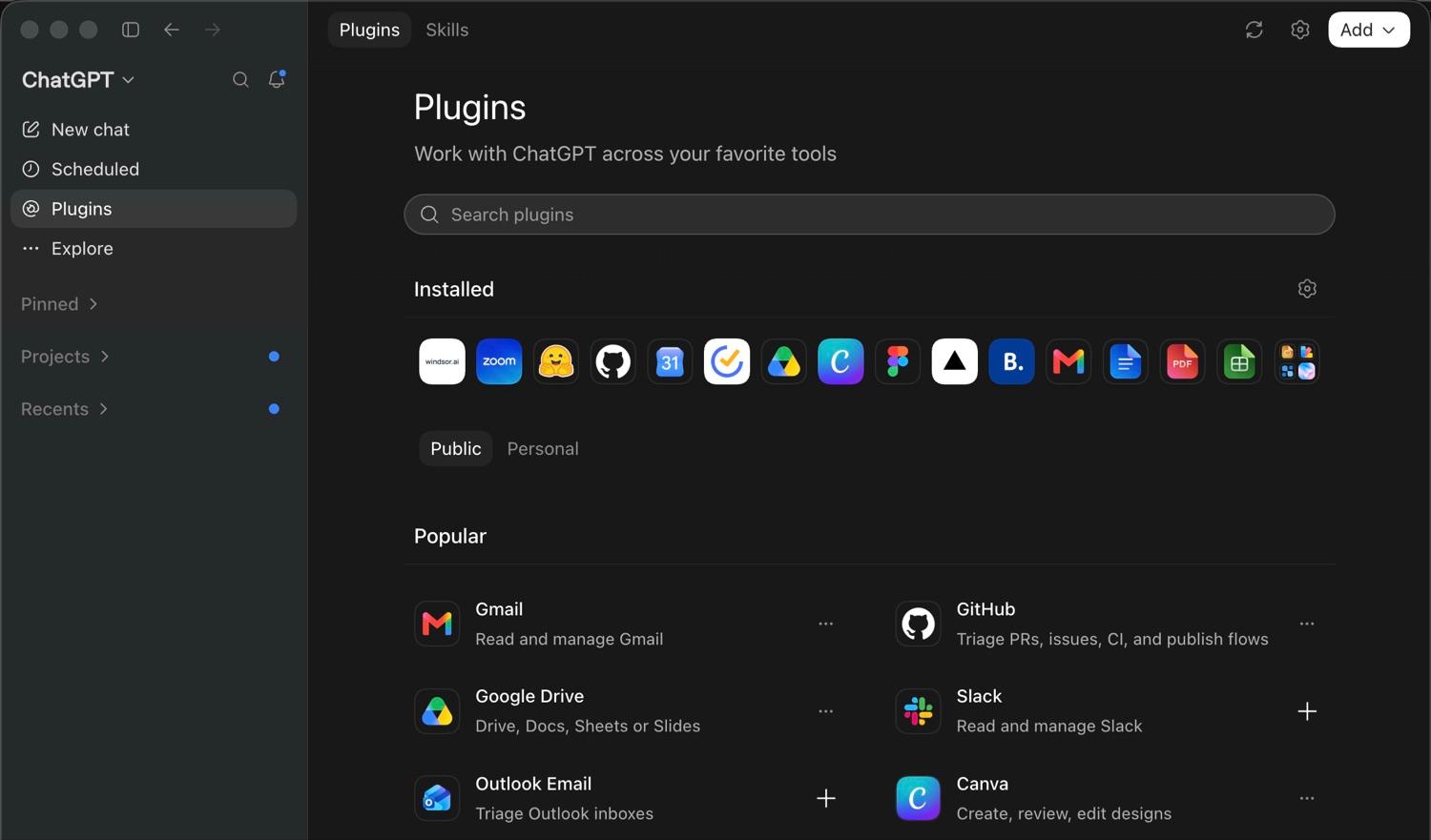Switch to the Personal plugins tab
Viewport: 1431px width, 840px height.
[x=543, y=448]
